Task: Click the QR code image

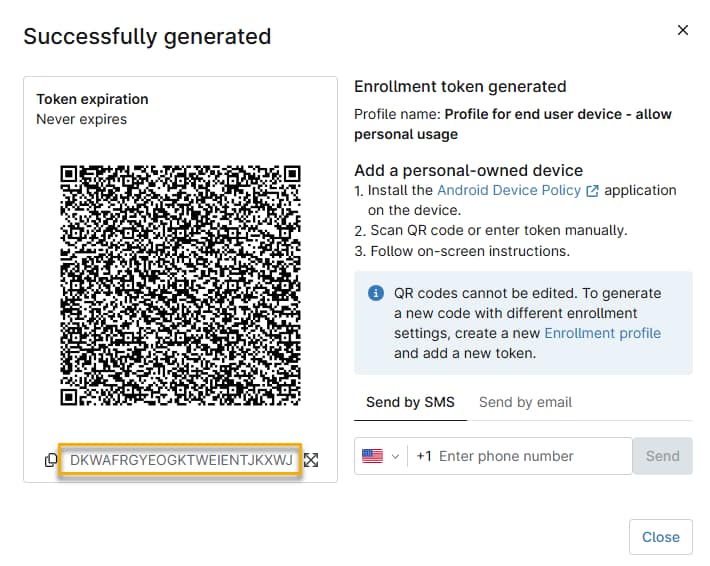Action: click(180, 285)
